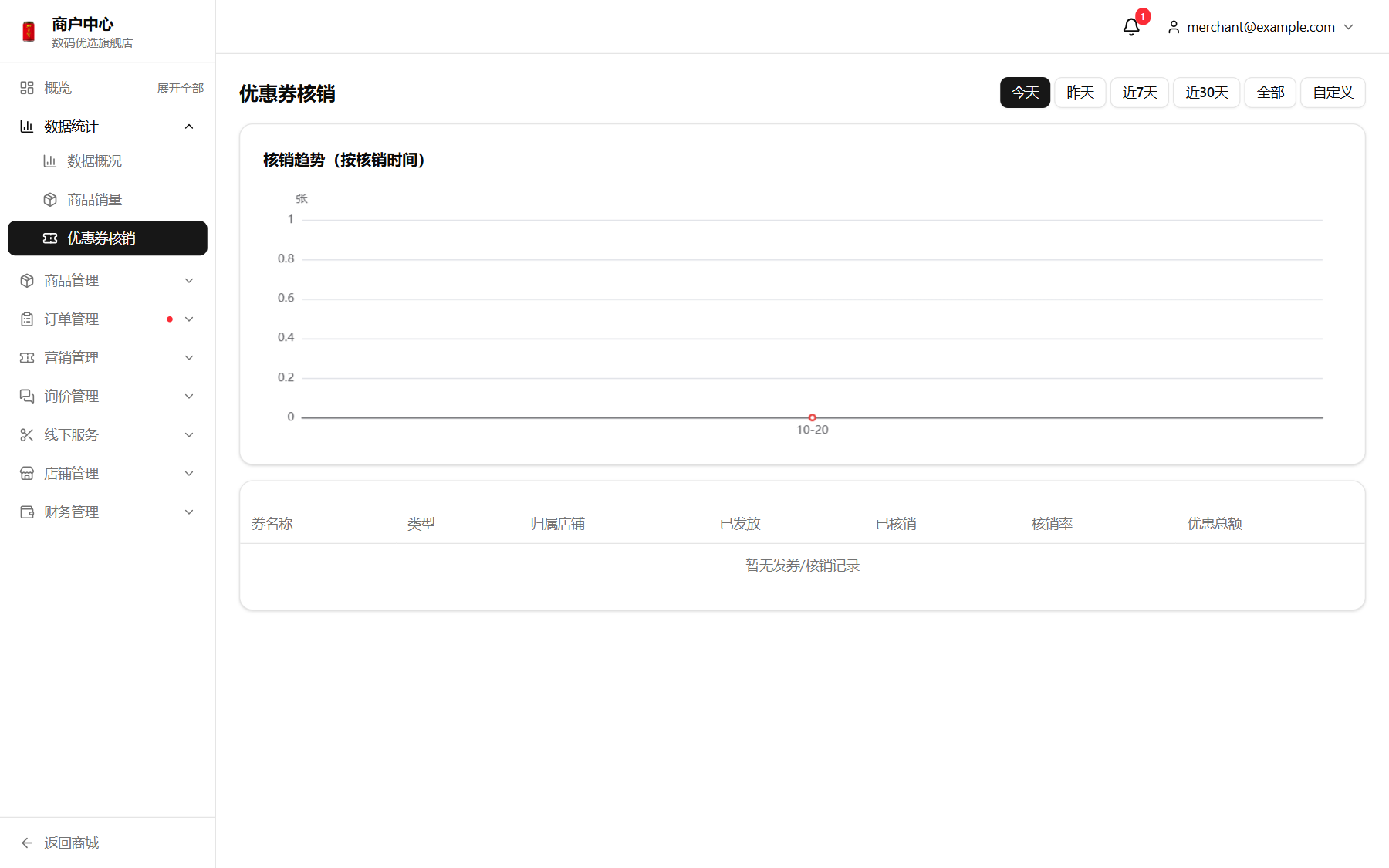
Task: Go back via 返回商城
Action: pos(107,843)
